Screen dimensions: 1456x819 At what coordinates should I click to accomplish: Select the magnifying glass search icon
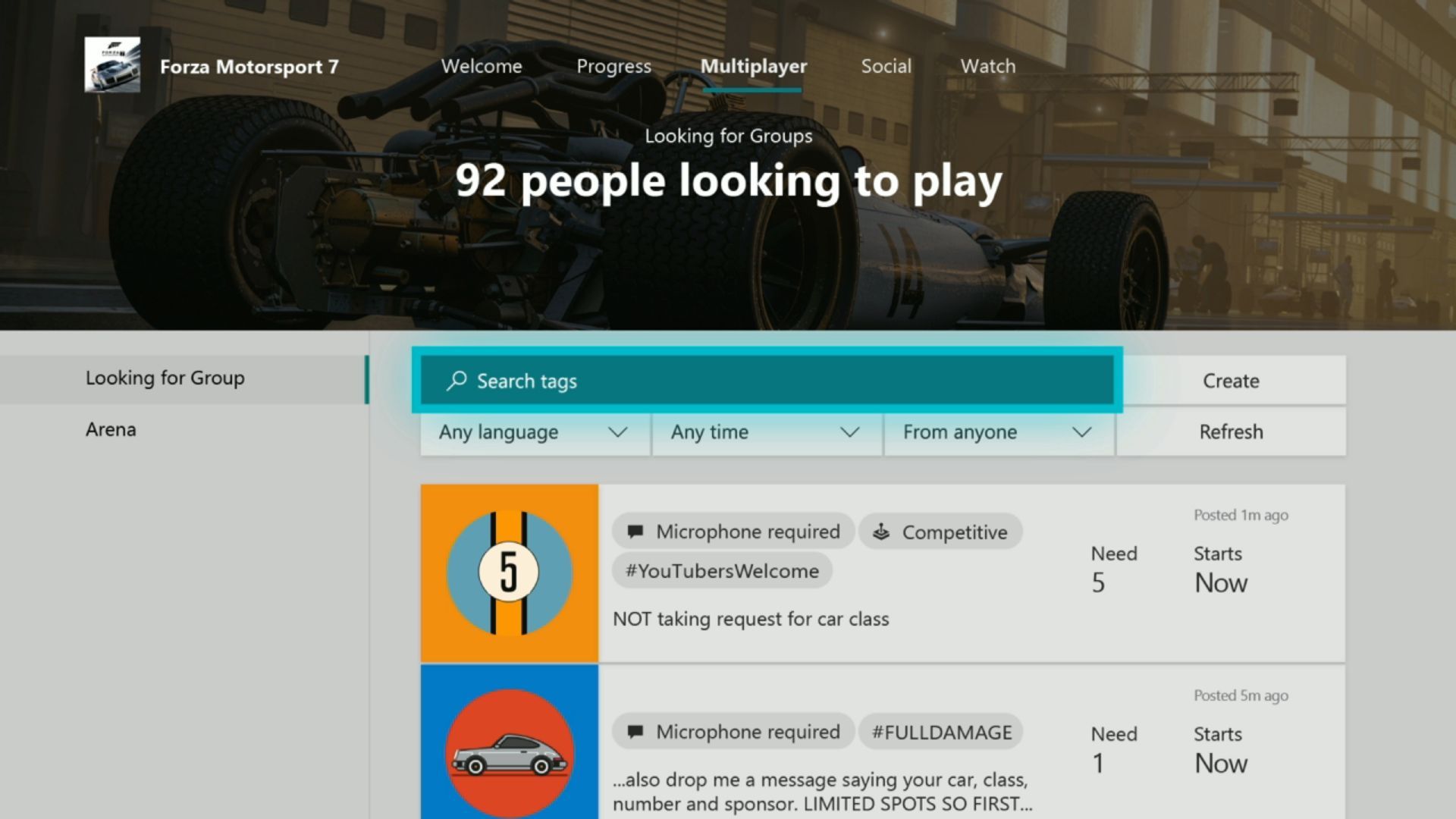click(456, 381)
